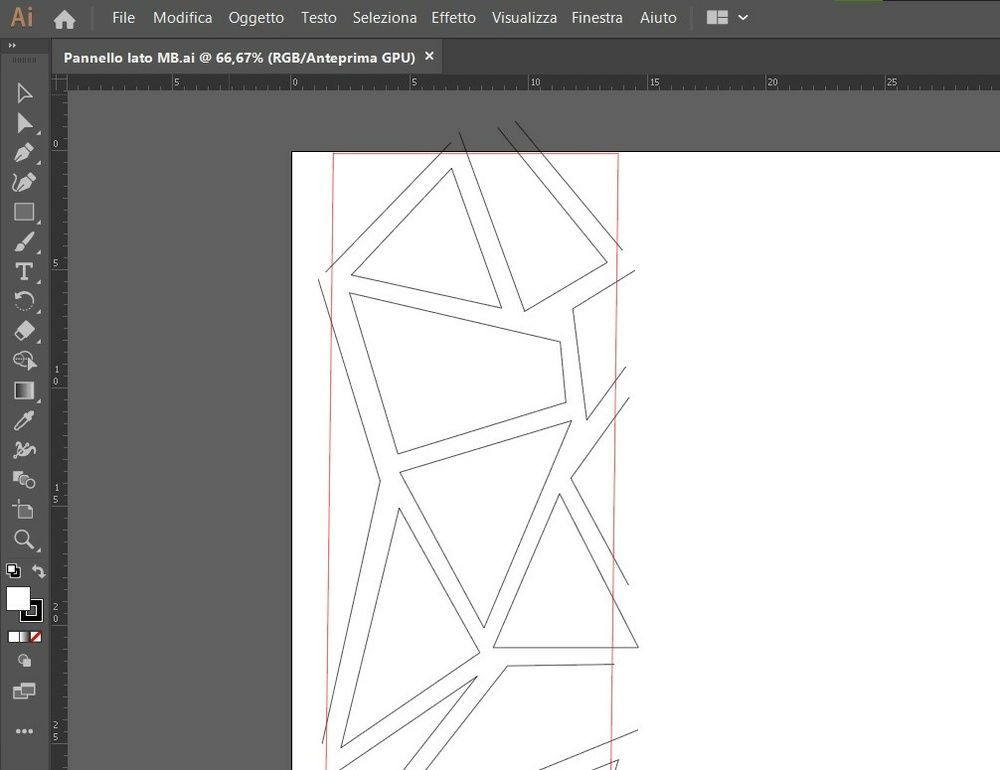The height and width of the screenshot is (770, 1000).
Task: Open the Effetto menu
Action: point(454,17)
